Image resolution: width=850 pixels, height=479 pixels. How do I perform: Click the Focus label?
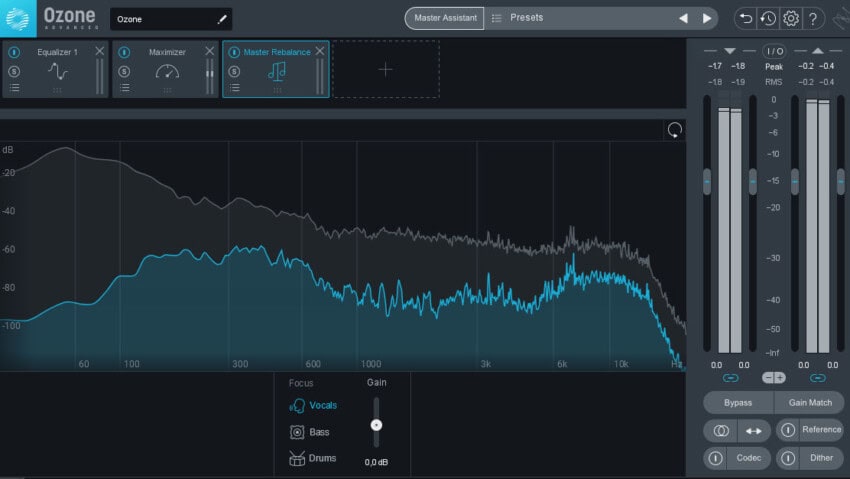coord(301,383)
